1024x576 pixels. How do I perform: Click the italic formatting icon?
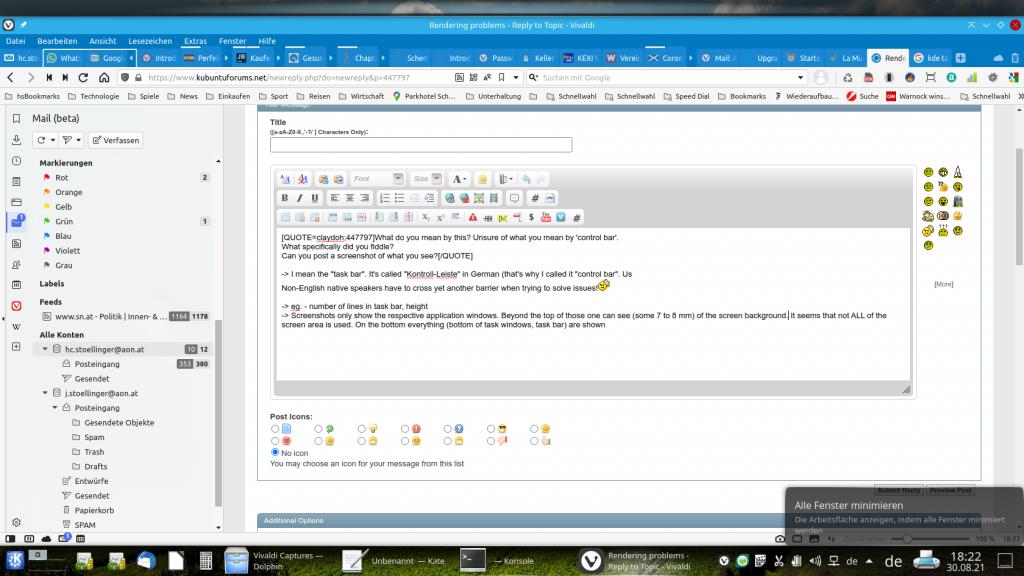click(299, 198)
